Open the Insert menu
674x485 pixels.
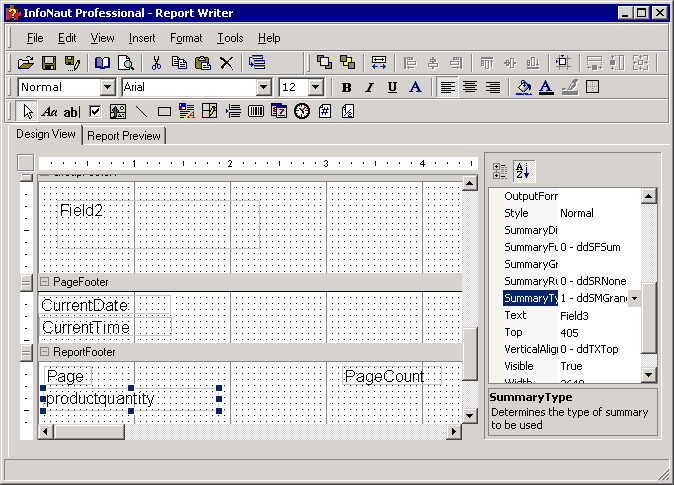coord(142,38)
